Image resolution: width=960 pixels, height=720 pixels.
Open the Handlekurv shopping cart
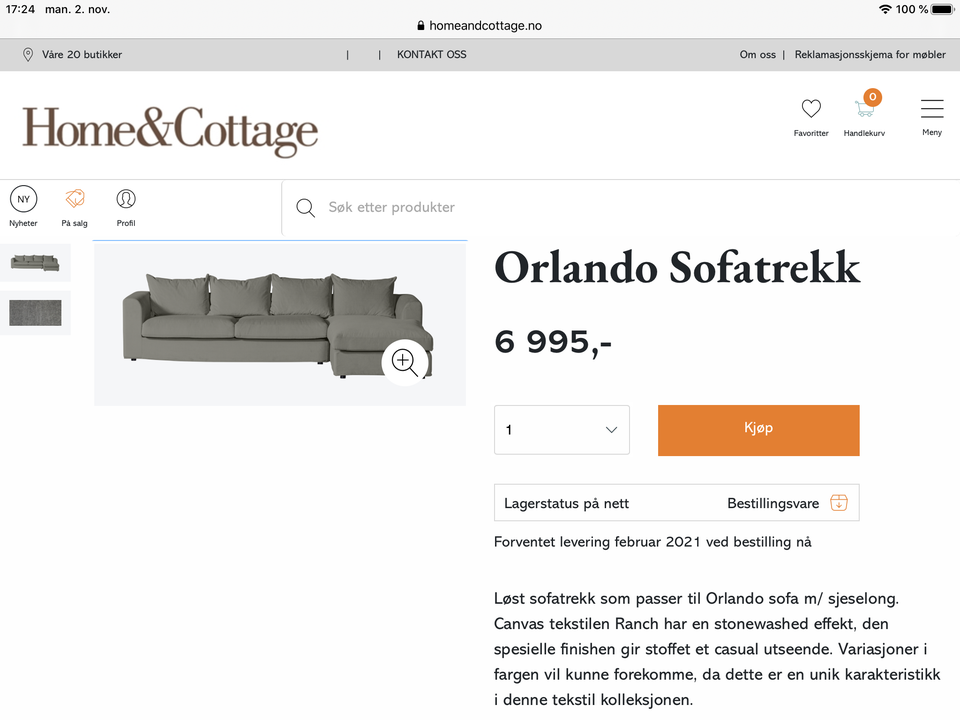863,110
